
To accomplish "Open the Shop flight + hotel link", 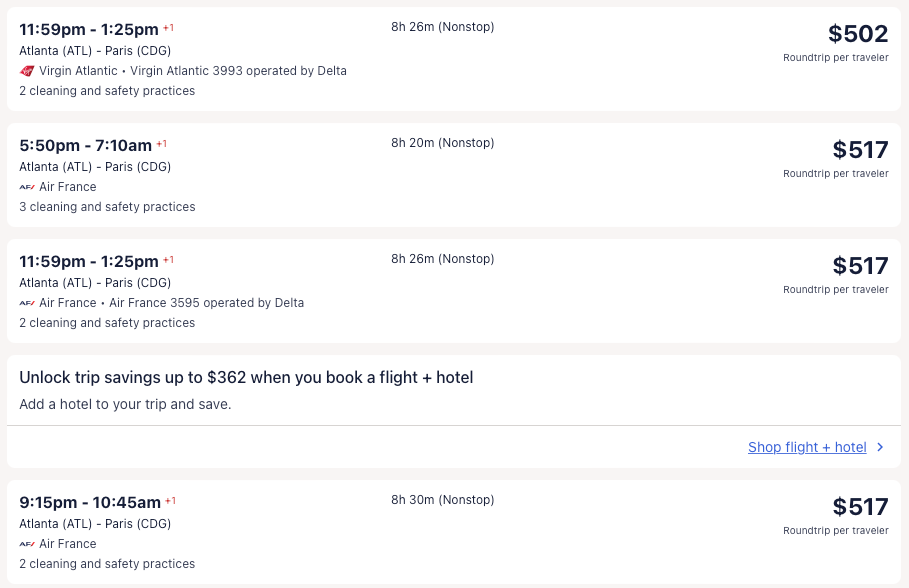I will pos(807,447).
